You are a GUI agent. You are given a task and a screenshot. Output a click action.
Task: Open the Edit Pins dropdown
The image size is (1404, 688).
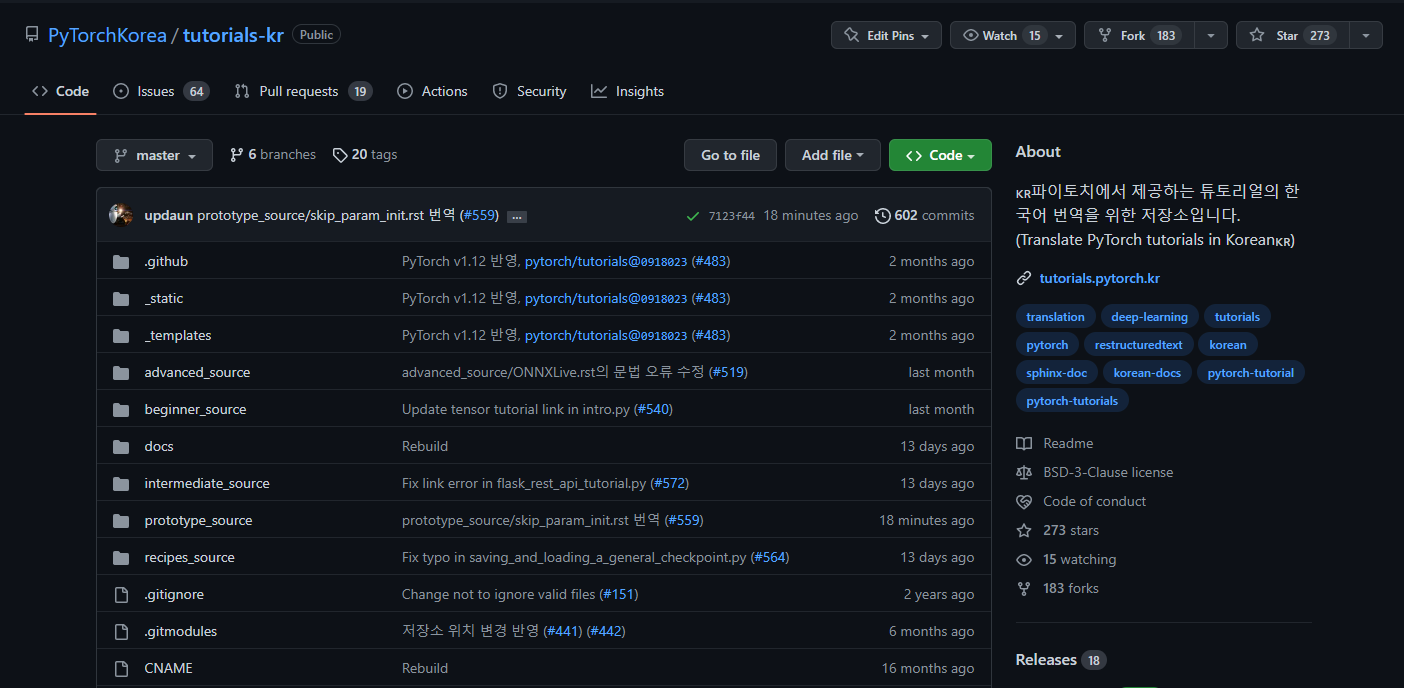(886, 35)
